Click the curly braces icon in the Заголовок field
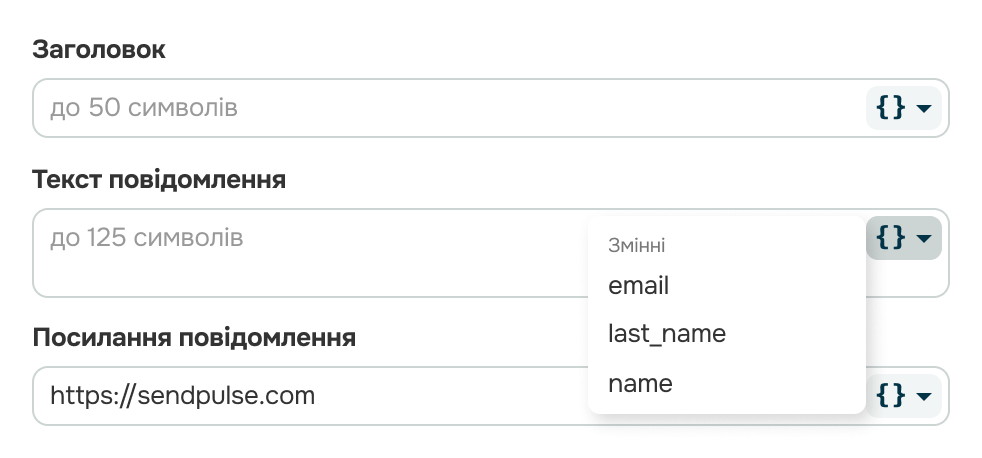Viewport: 982px width, 458px height. click(891, 107)
